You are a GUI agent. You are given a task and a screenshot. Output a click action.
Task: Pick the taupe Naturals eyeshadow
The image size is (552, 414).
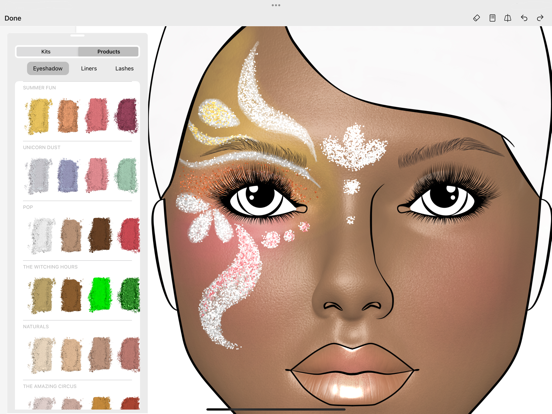click(x=100, y=355)
